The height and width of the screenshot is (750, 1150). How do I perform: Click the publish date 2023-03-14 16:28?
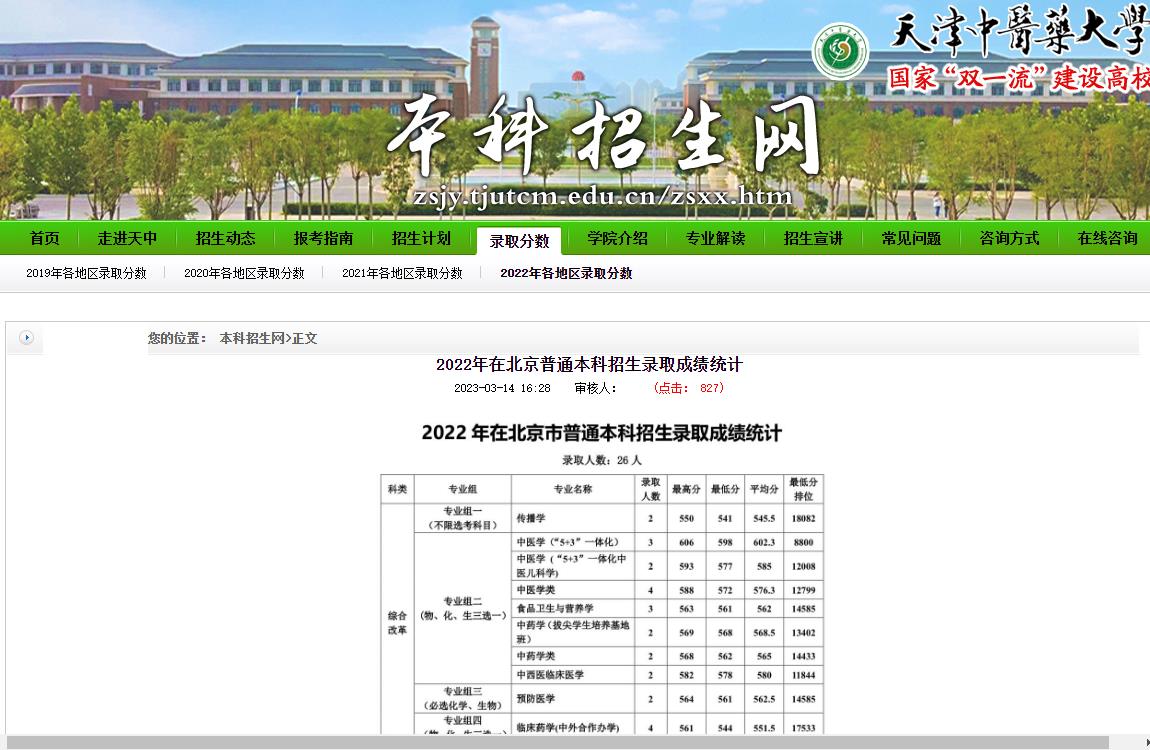502,389
